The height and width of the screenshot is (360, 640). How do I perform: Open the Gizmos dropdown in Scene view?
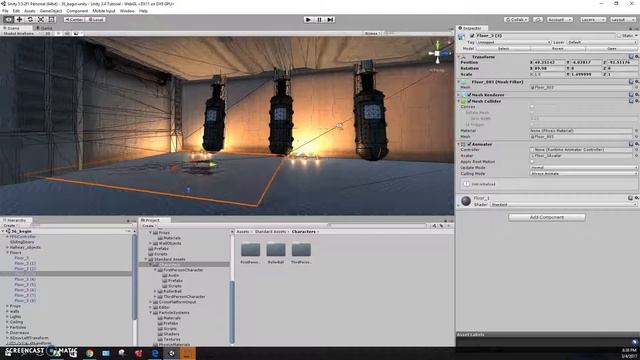pyautogui.click(x=373, y=33)
